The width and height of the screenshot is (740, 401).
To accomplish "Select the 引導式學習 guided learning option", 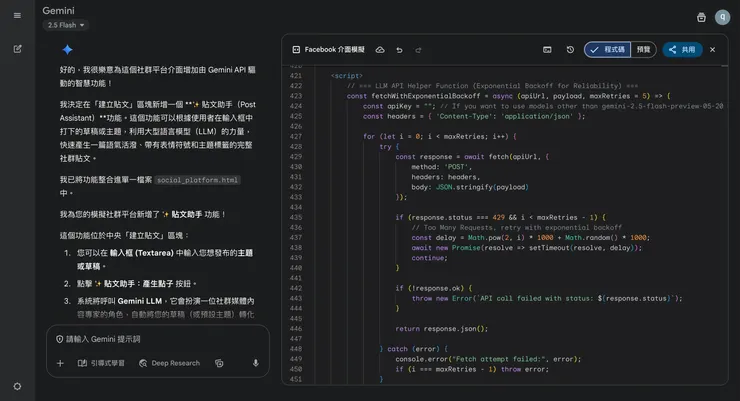I will click(101, 363).
